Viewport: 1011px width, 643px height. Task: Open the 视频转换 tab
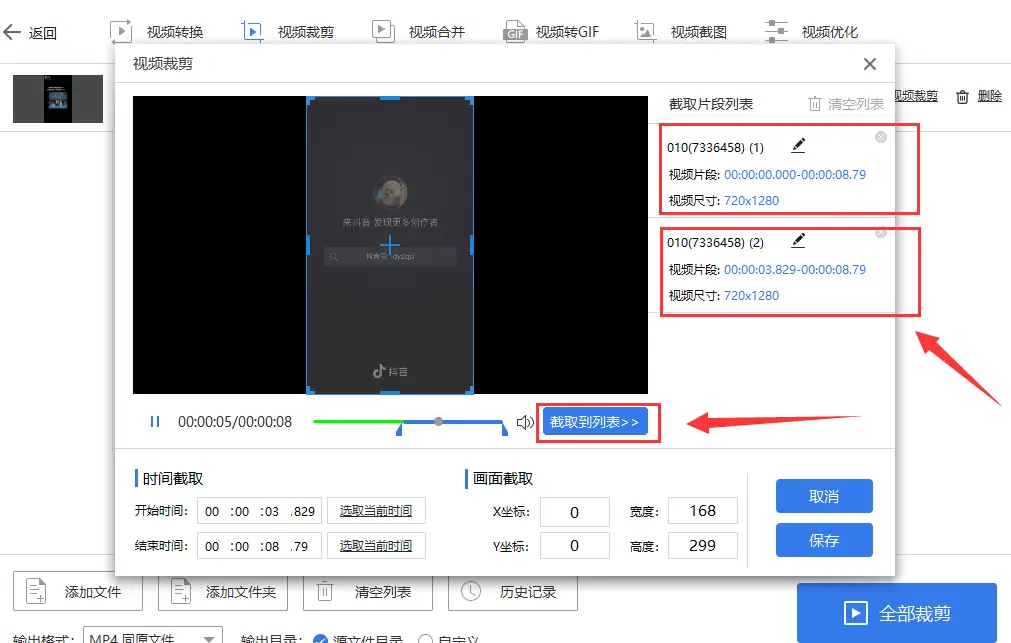(x=157, y=32)
